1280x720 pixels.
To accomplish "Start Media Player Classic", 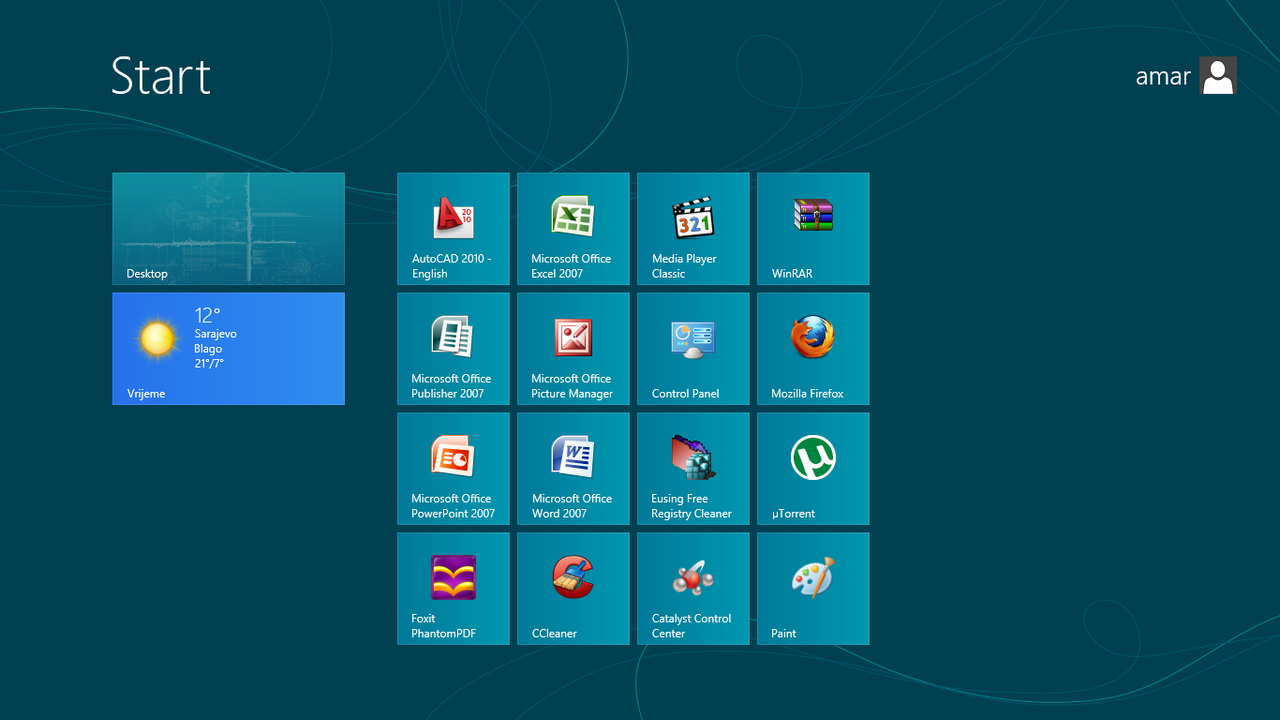I will click(693, 229).
